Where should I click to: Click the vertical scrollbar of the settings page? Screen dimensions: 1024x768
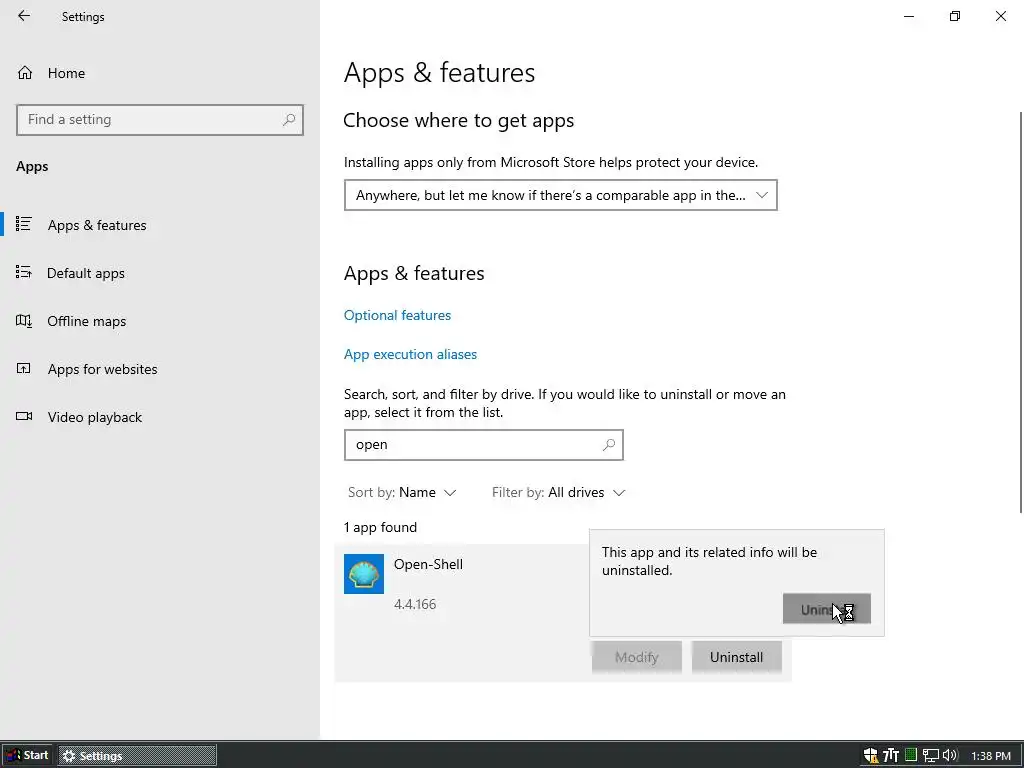pyautogui.click(x=1020, y=312)
